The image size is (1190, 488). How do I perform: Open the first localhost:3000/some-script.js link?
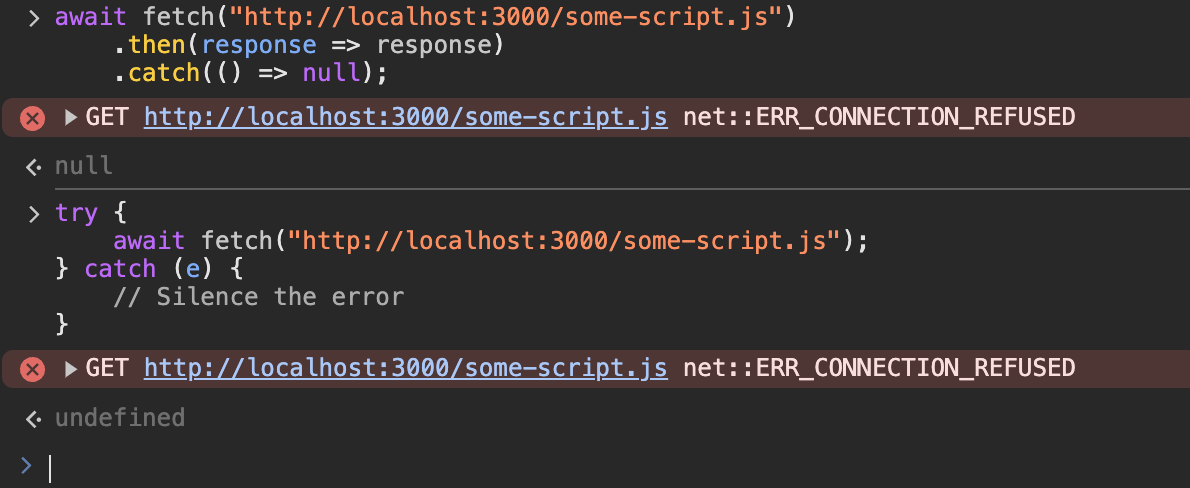[x=406, y=118]
